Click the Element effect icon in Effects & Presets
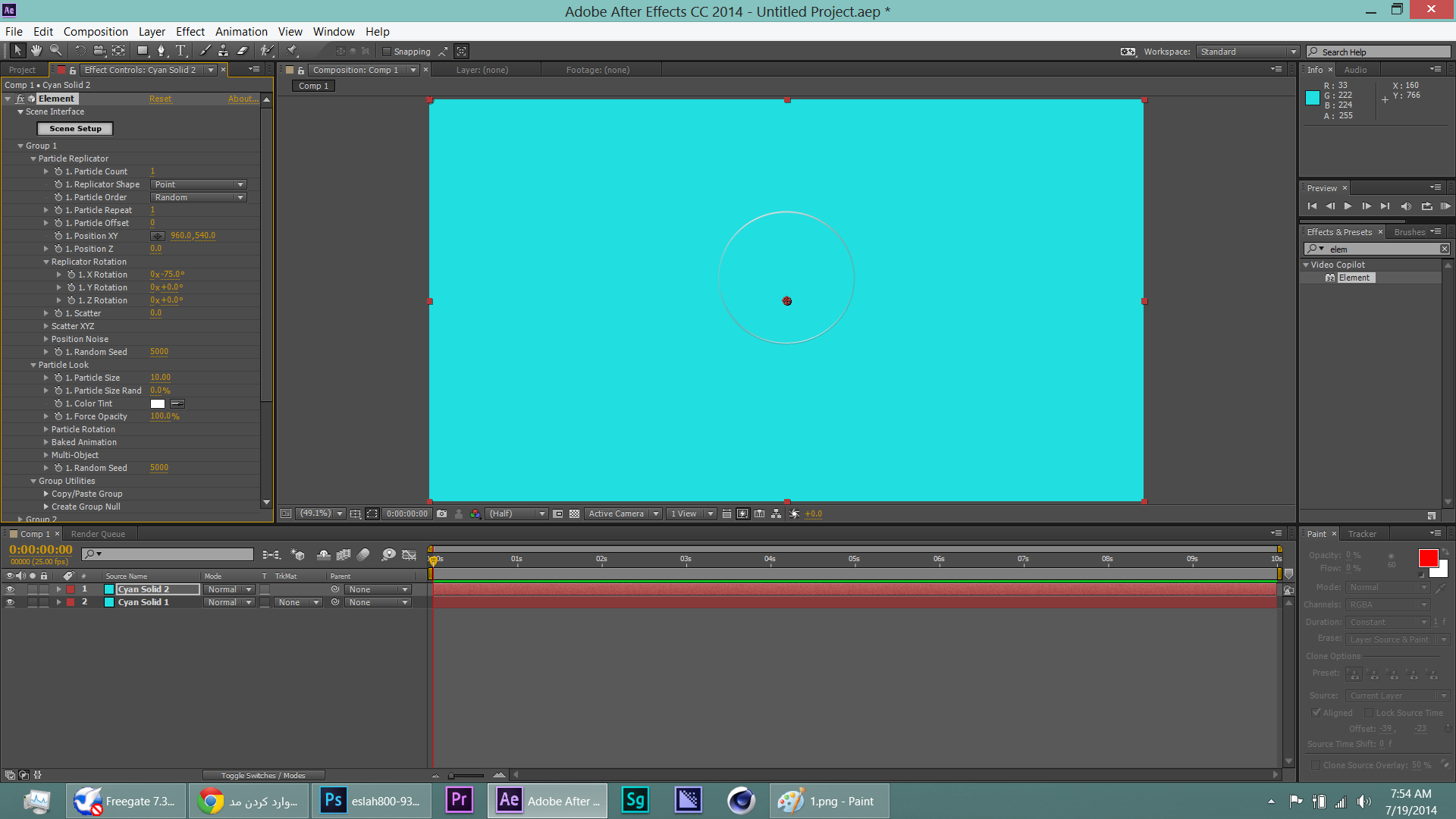This screenshot has height=819, width=1456. 1331,278
